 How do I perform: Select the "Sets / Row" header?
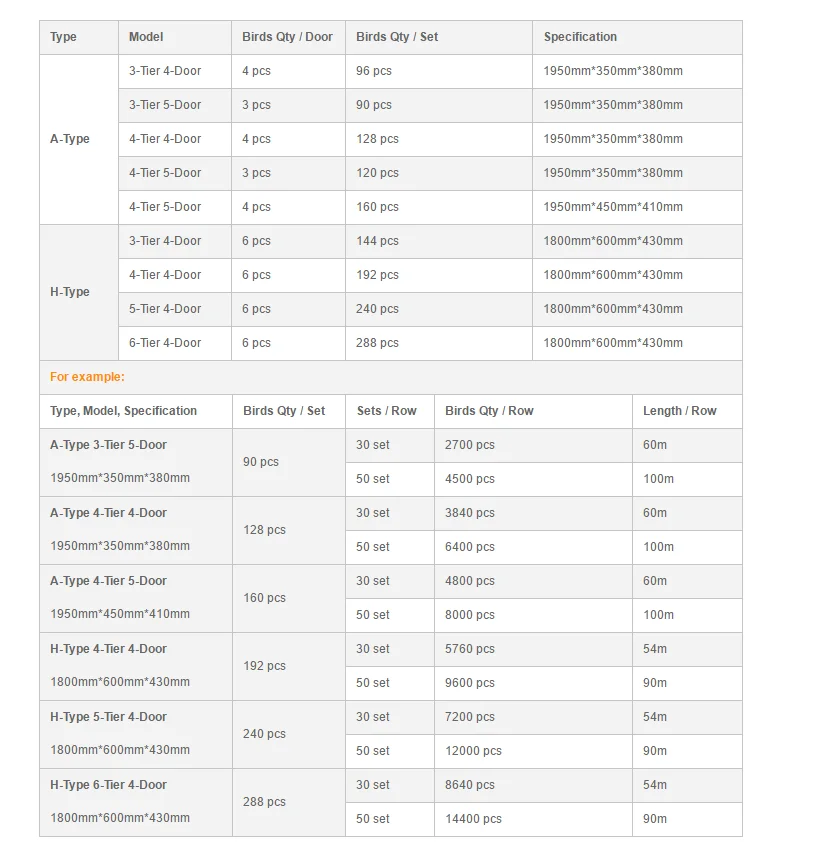pyautogui.click(x=386, y=411)
